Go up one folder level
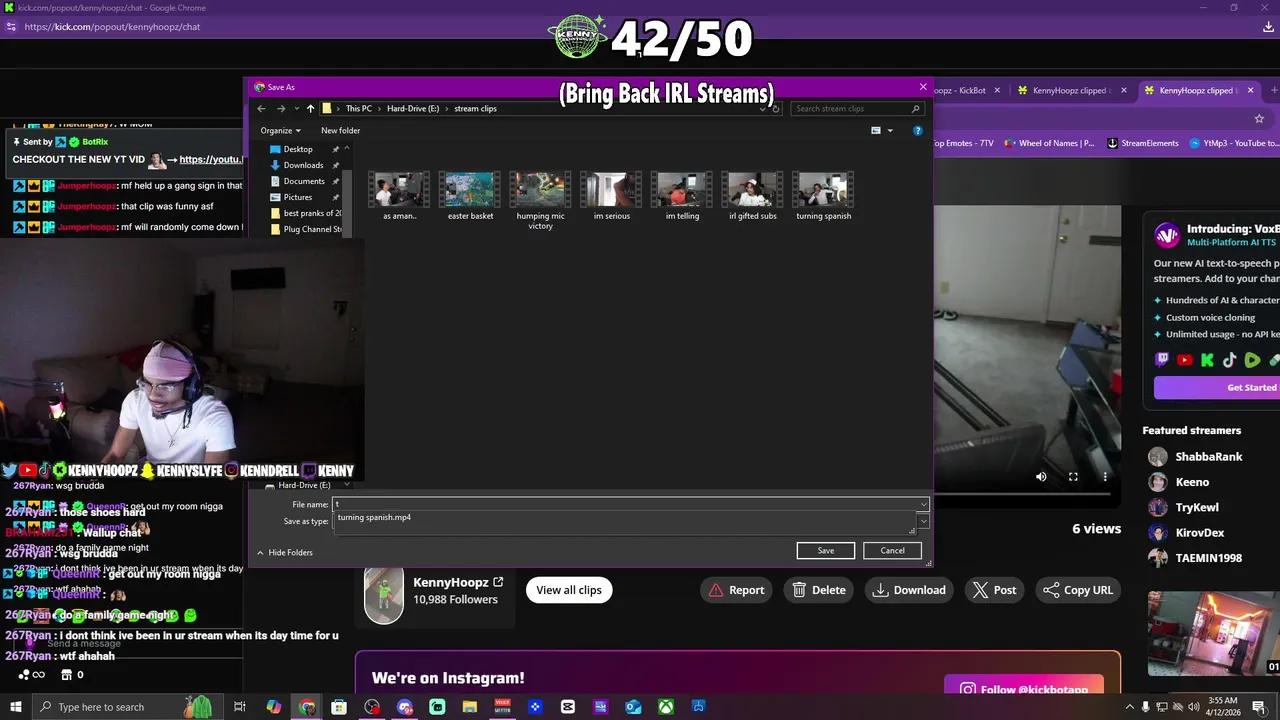The width and height of the screenshot is (1280, 720). pos(310,108)
